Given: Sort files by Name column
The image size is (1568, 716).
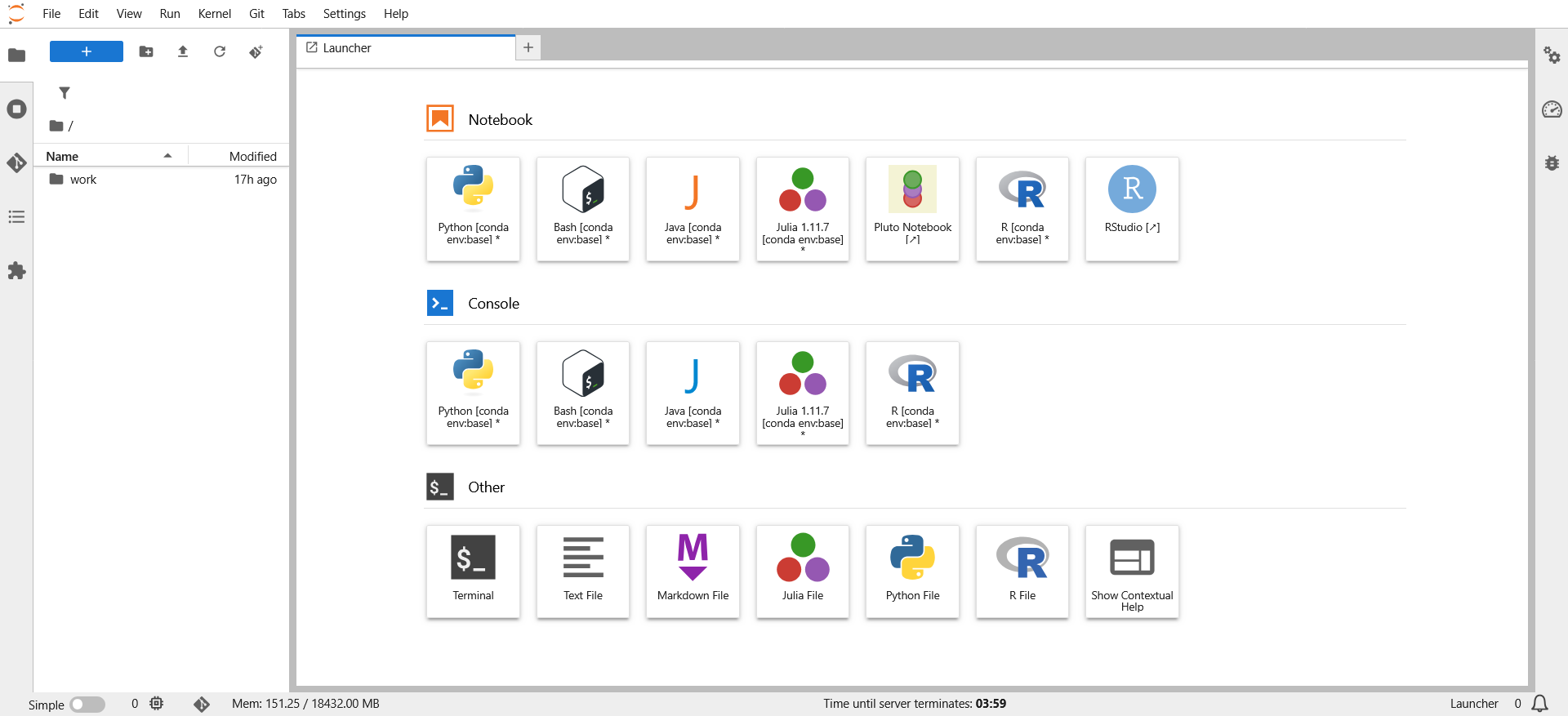Looking at the screenshot, I should (62, 156).
